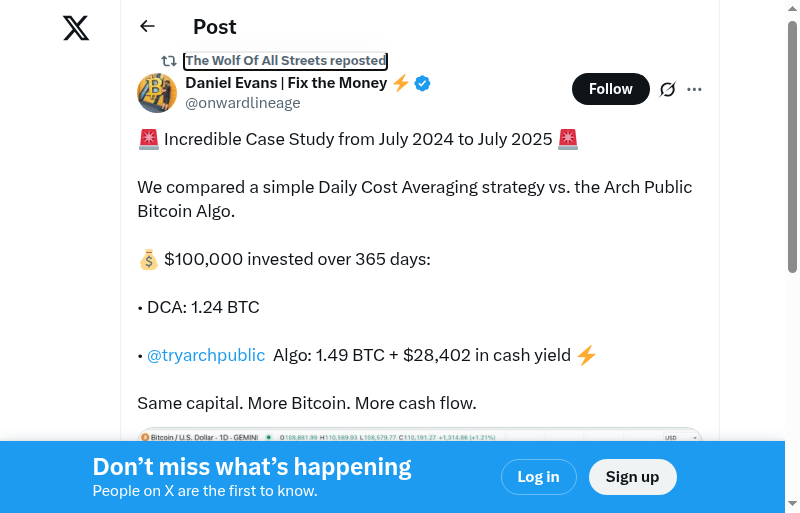This screenshot has height=513, width=800.
Task: Click the X logo icon
Action: (76, 28)
